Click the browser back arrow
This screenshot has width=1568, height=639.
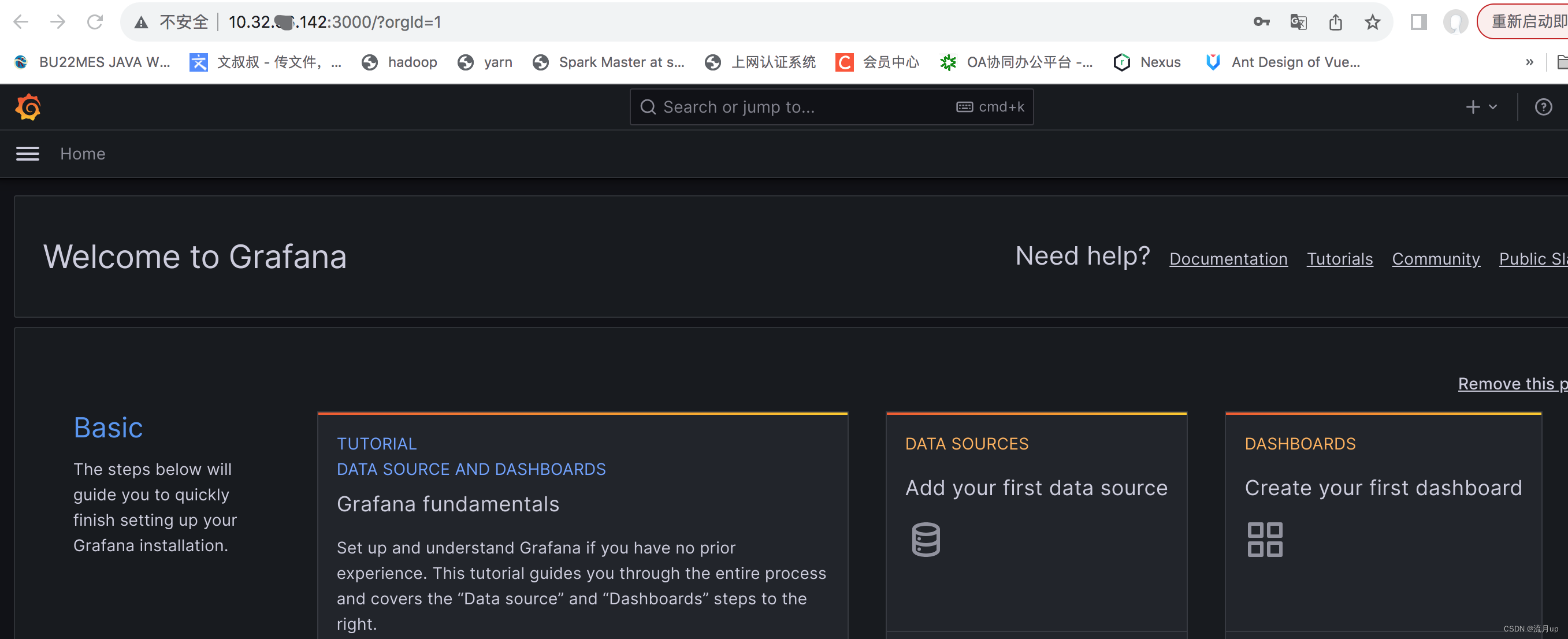tap(21, 22)
